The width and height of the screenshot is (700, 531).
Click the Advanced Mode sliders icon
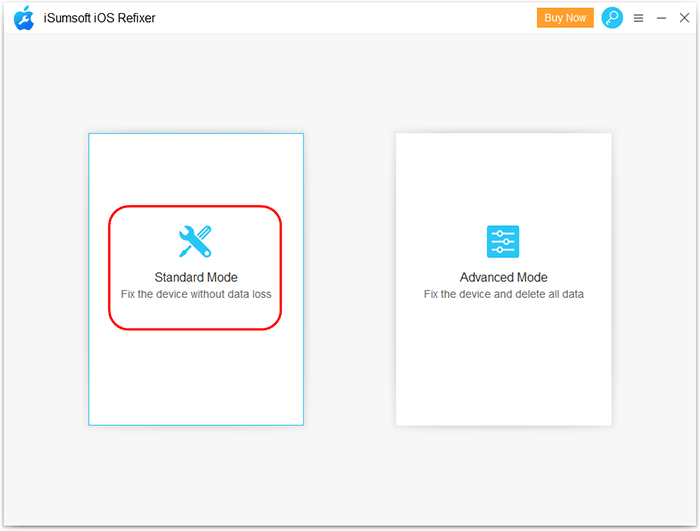pos(503,242)
